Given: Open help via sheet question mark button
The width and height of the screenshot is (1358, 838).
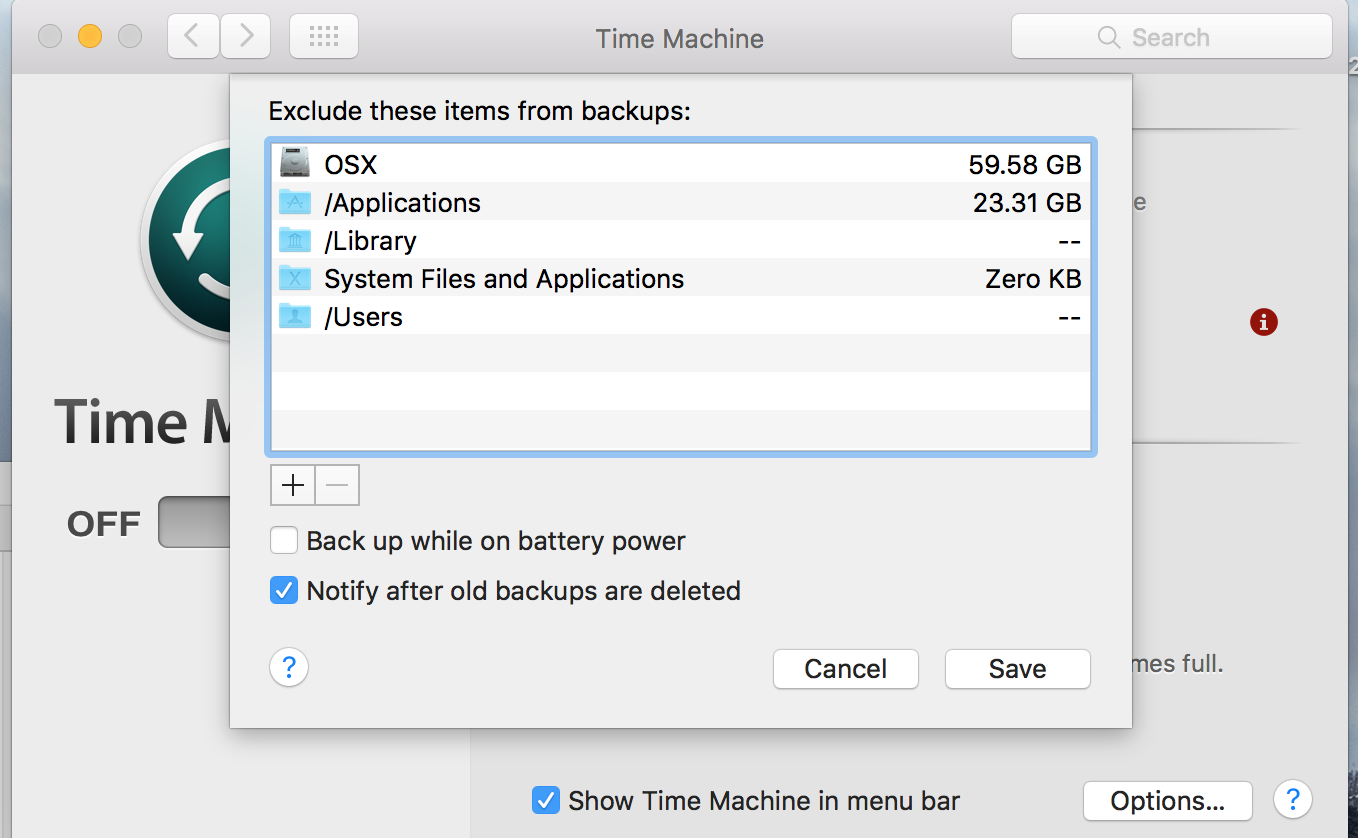Looking at the screenshot, I should coord(289,666).
